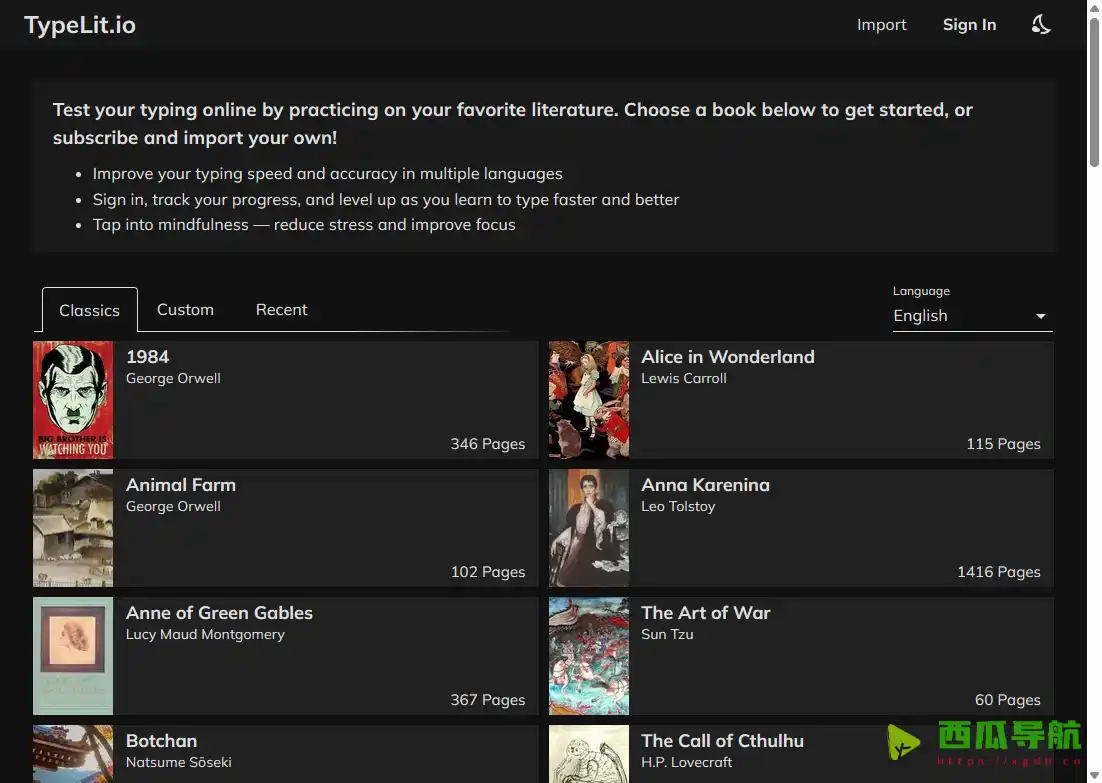Select the Alice in Wonderland title
This screenshot has width=1102, height=783.
pyautogui.click(x=727, y=356)
